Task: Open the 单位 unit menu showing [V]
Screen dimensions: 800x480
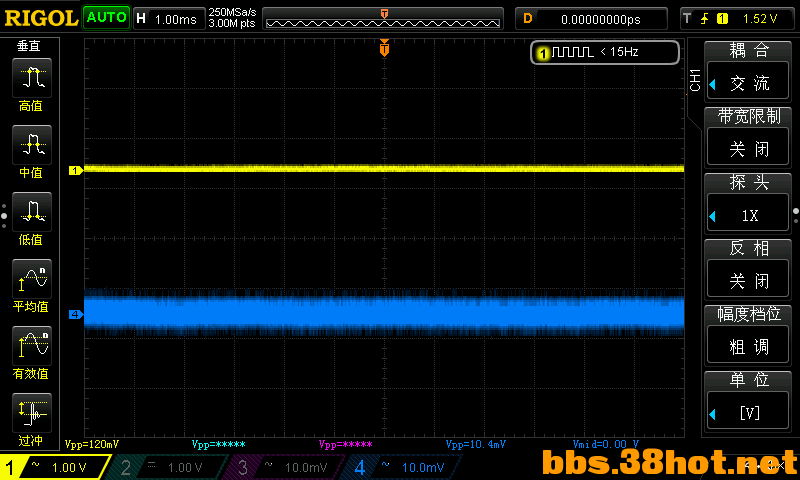Action: point(748,400)
